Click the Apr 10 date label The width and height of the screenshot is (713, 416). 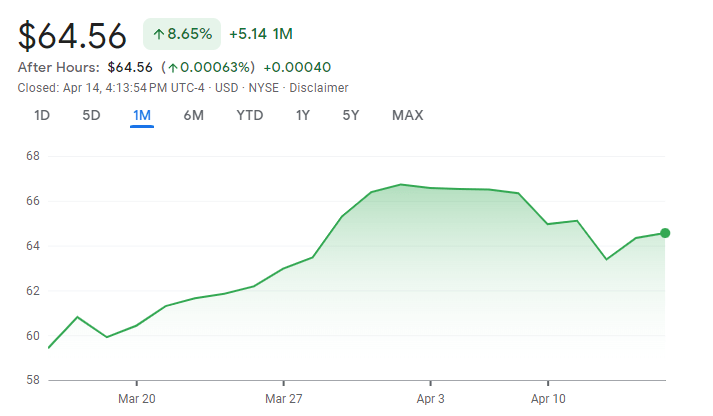coord(548,397)
